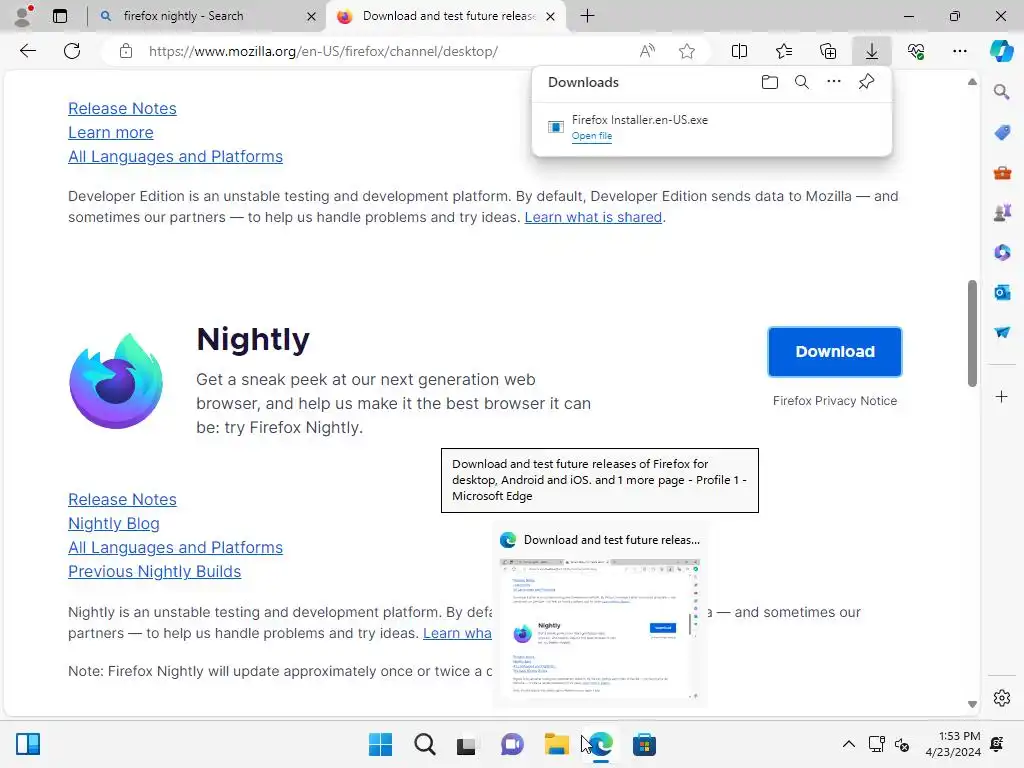Open the Learn more link
This screenshot has height=768, width=1024.
point(110,133)
